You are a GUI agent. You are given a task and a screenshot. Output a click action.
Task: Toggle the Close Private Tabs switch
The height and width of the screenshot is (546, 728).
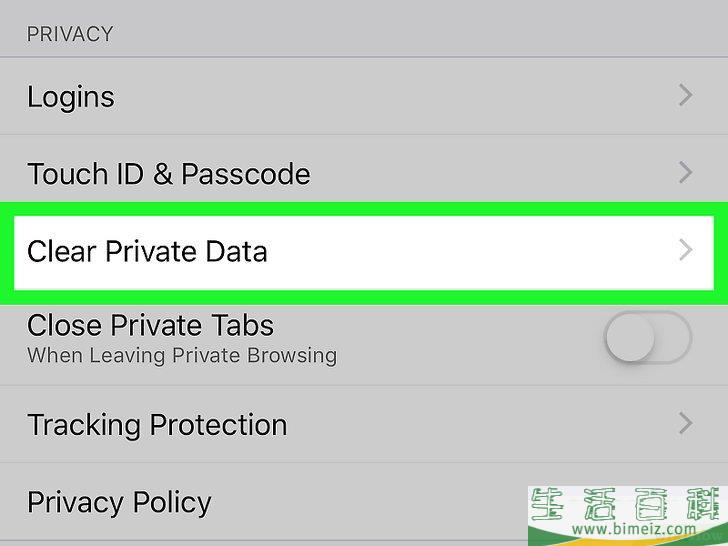(x=649, y=338)
